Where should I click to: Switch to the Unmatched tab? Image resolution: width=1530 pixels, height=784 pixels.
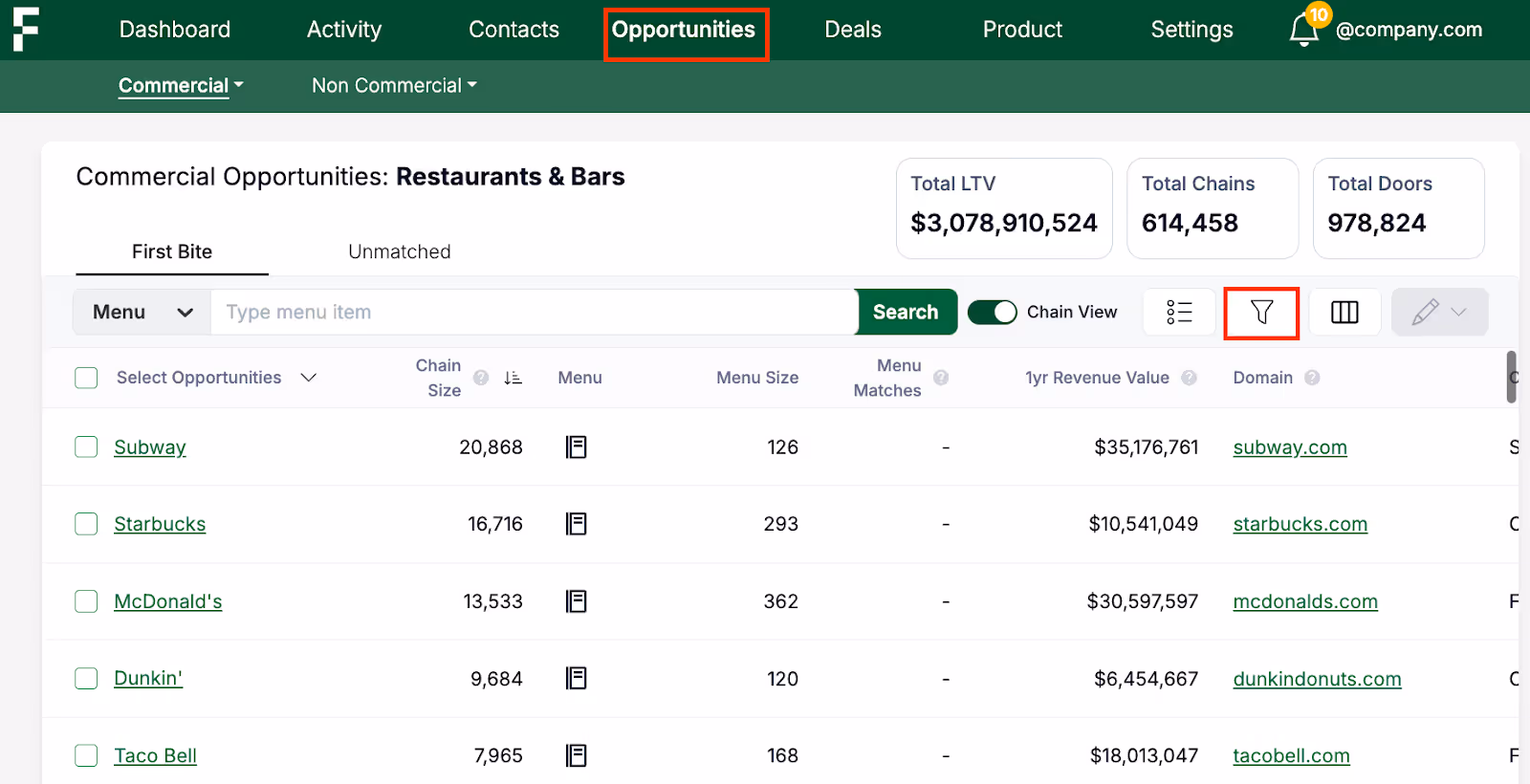pos(400,251)
